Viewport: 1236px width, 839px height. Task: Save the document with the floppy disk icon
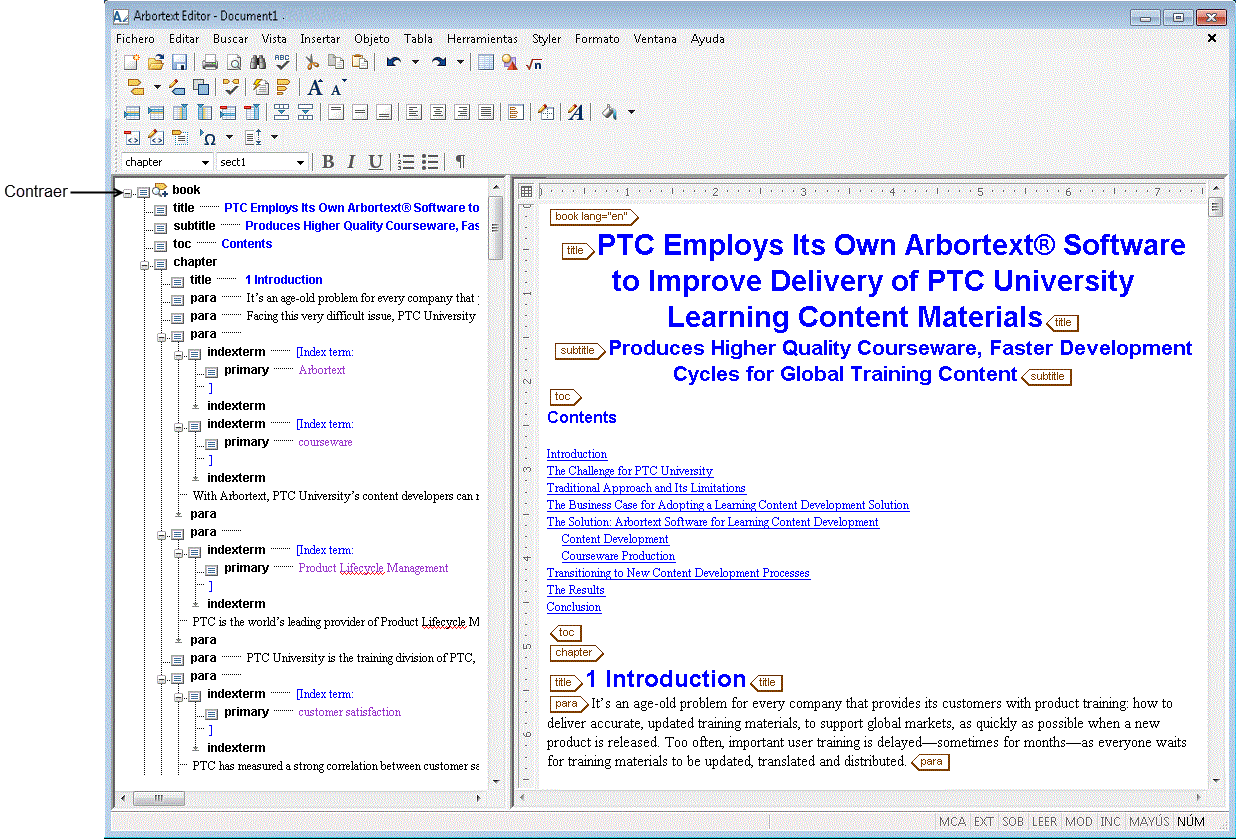[x=179, y=62]
